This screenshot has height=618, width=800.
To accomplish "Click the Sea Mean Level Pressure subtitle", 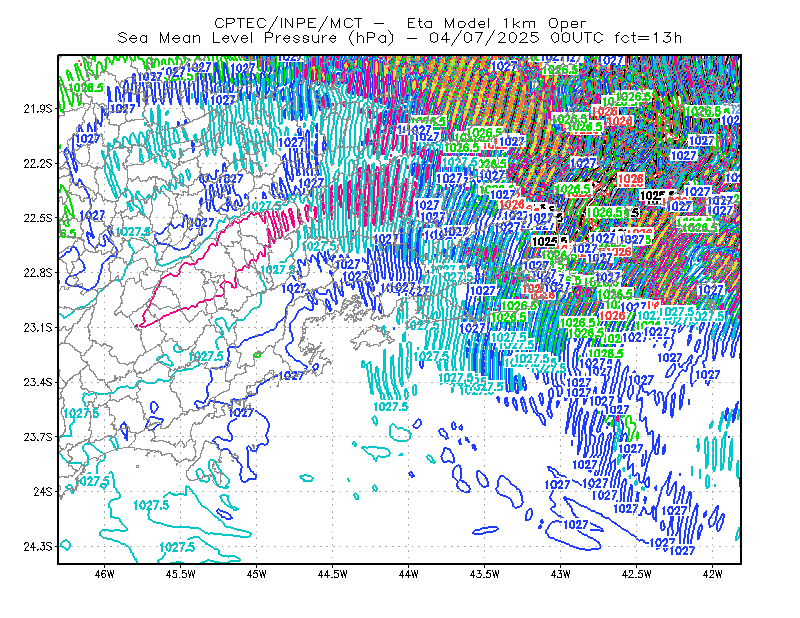I will click(x=399, y=38).
